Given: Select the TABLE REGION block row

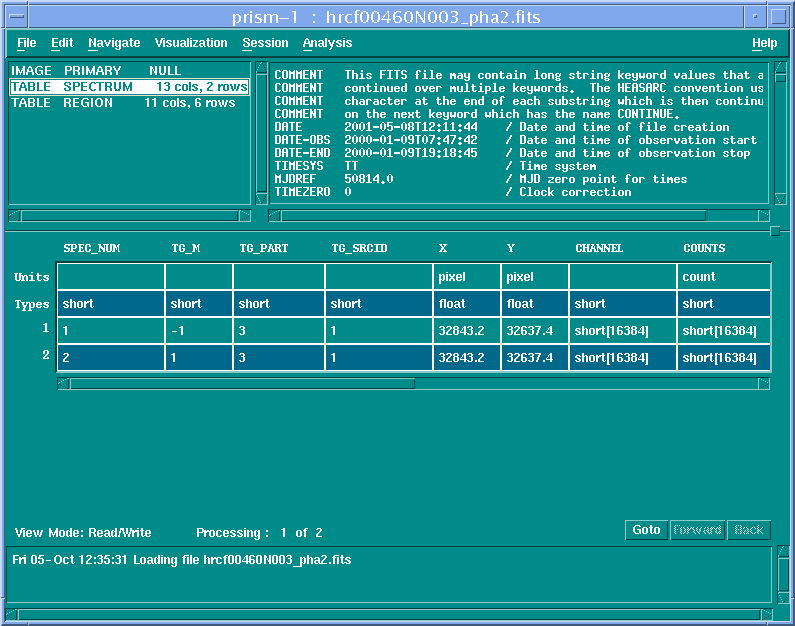Looking at the screenshot, I should click(x=129, y=103).
